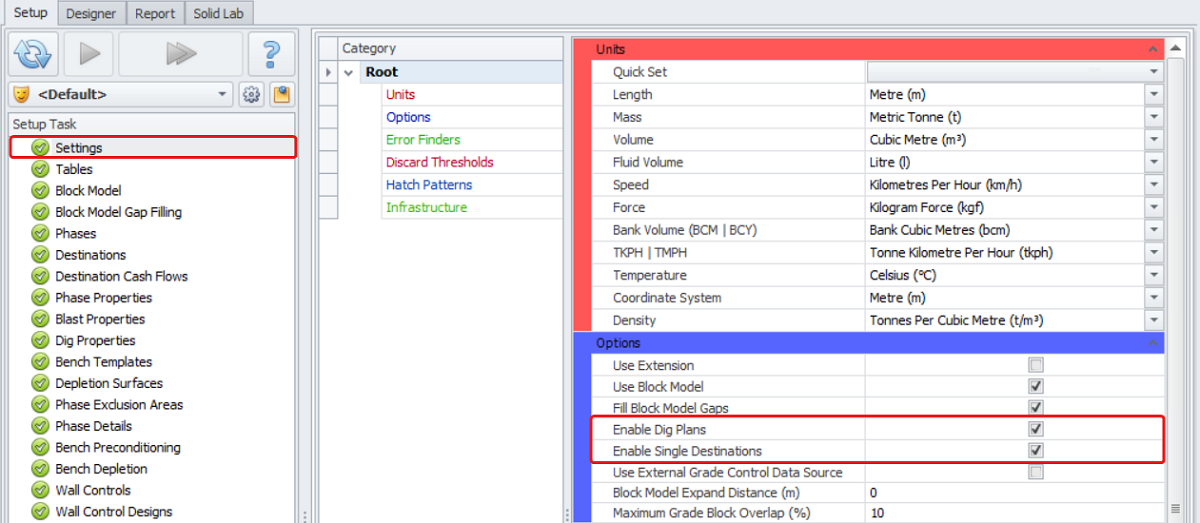
Task: Click green check icon beside Tables
Action: tap(40, 169)
